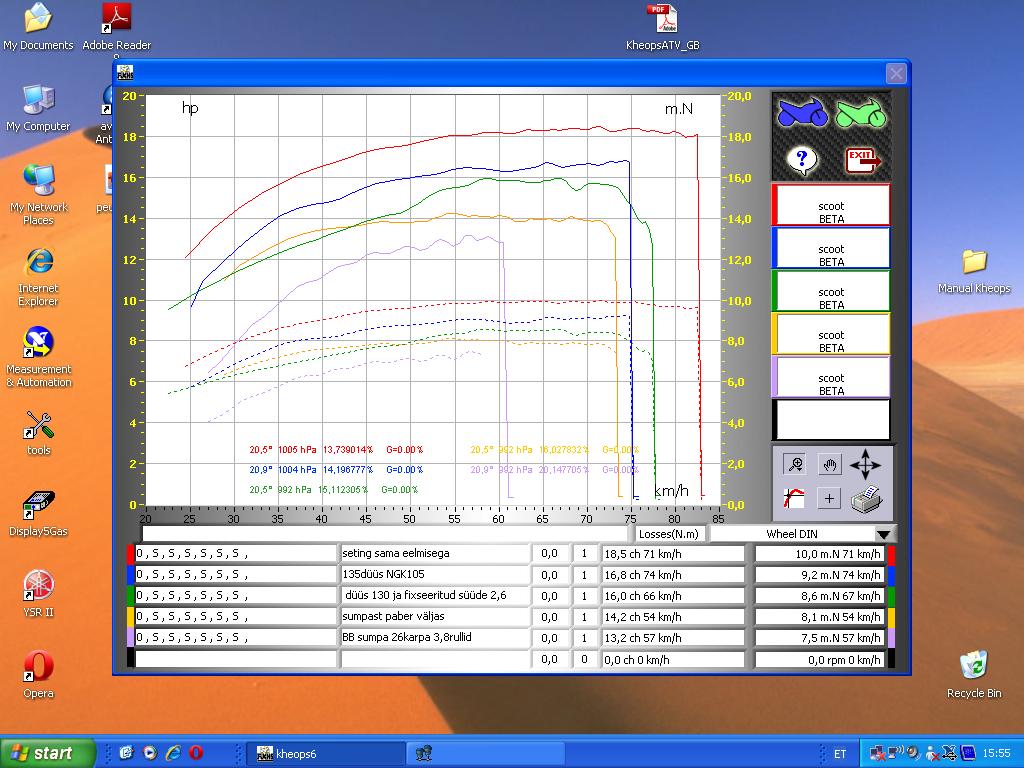Image resolution: width=1024 pixels, height=768 pixels.
Task: Click the empty comment field in last row
Action: point(434,660)
